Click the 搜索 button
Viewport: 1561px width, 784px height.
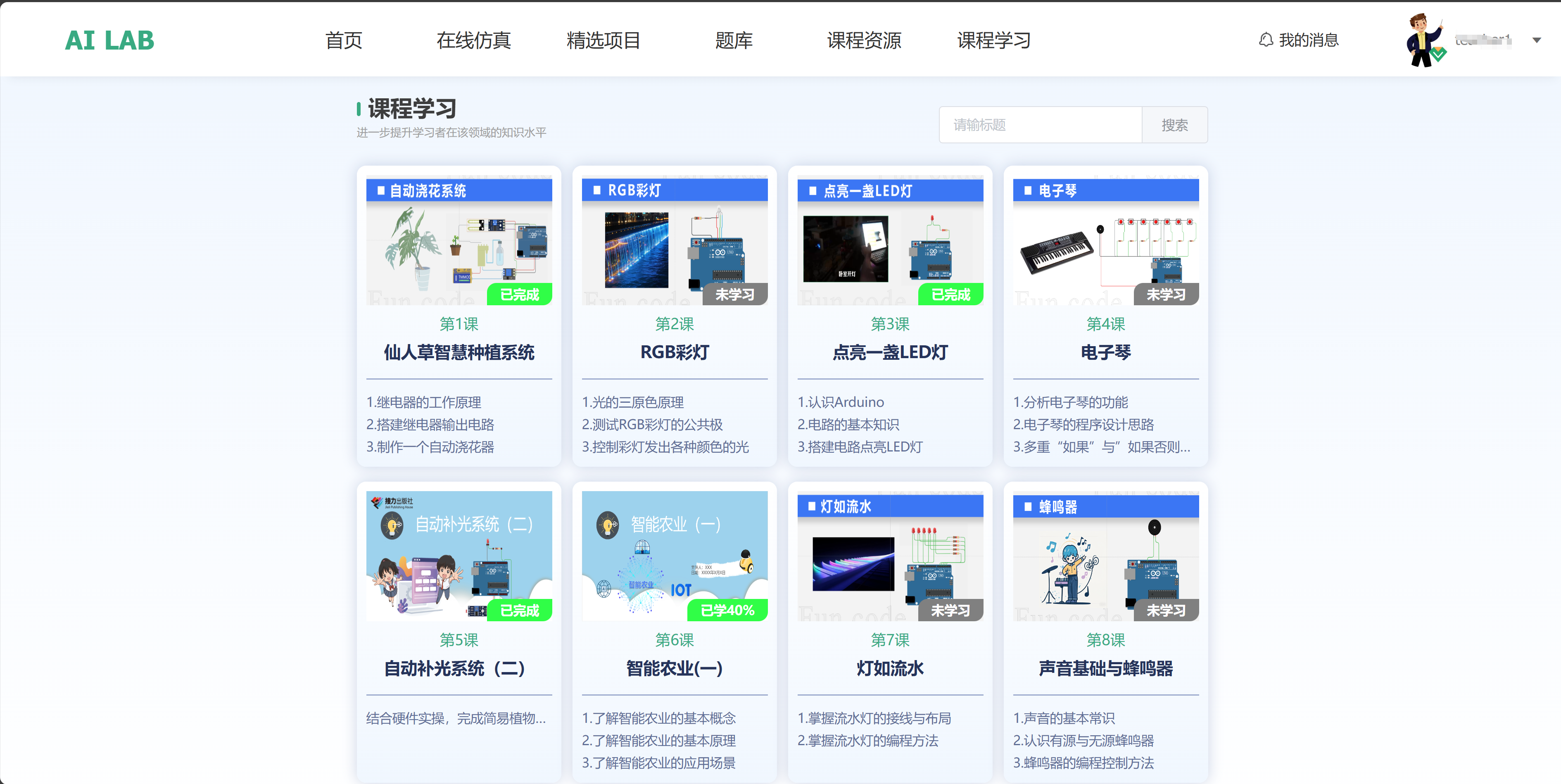1174,125
